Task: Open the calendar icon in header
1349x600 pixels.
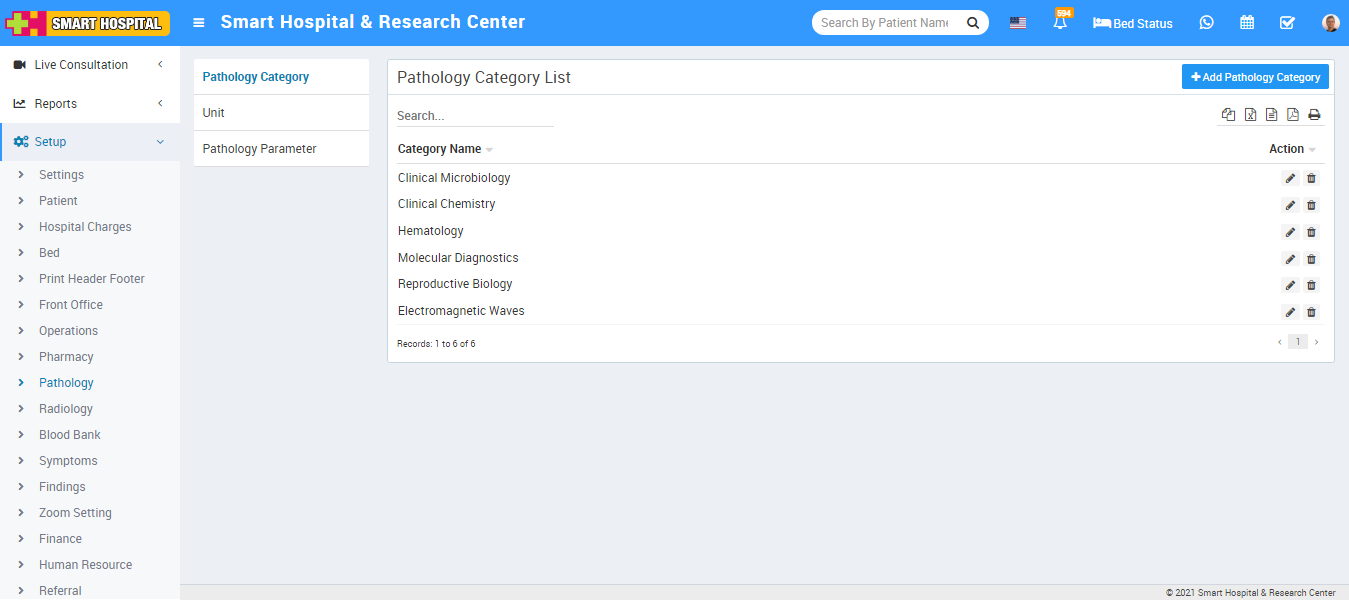Action: coord(1247,23)
